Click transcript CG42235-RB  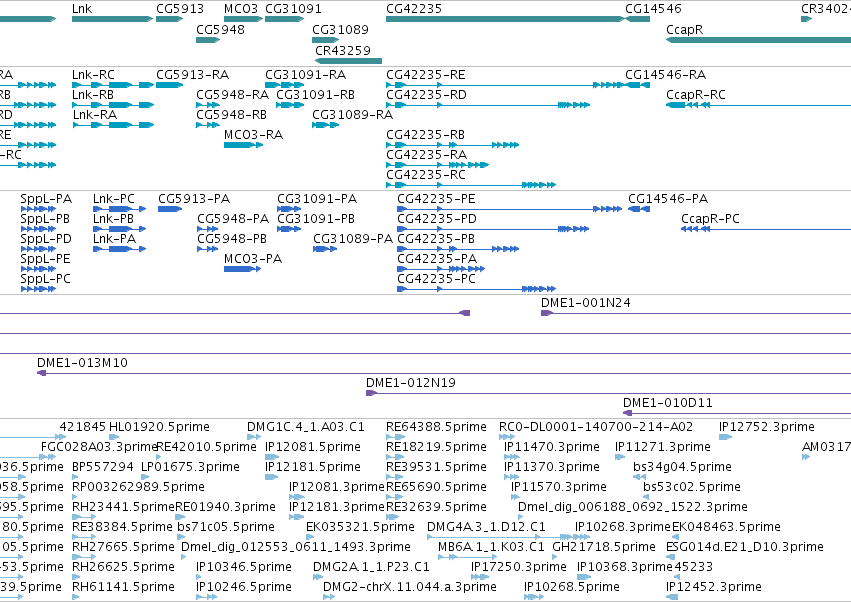click(426, 135)
